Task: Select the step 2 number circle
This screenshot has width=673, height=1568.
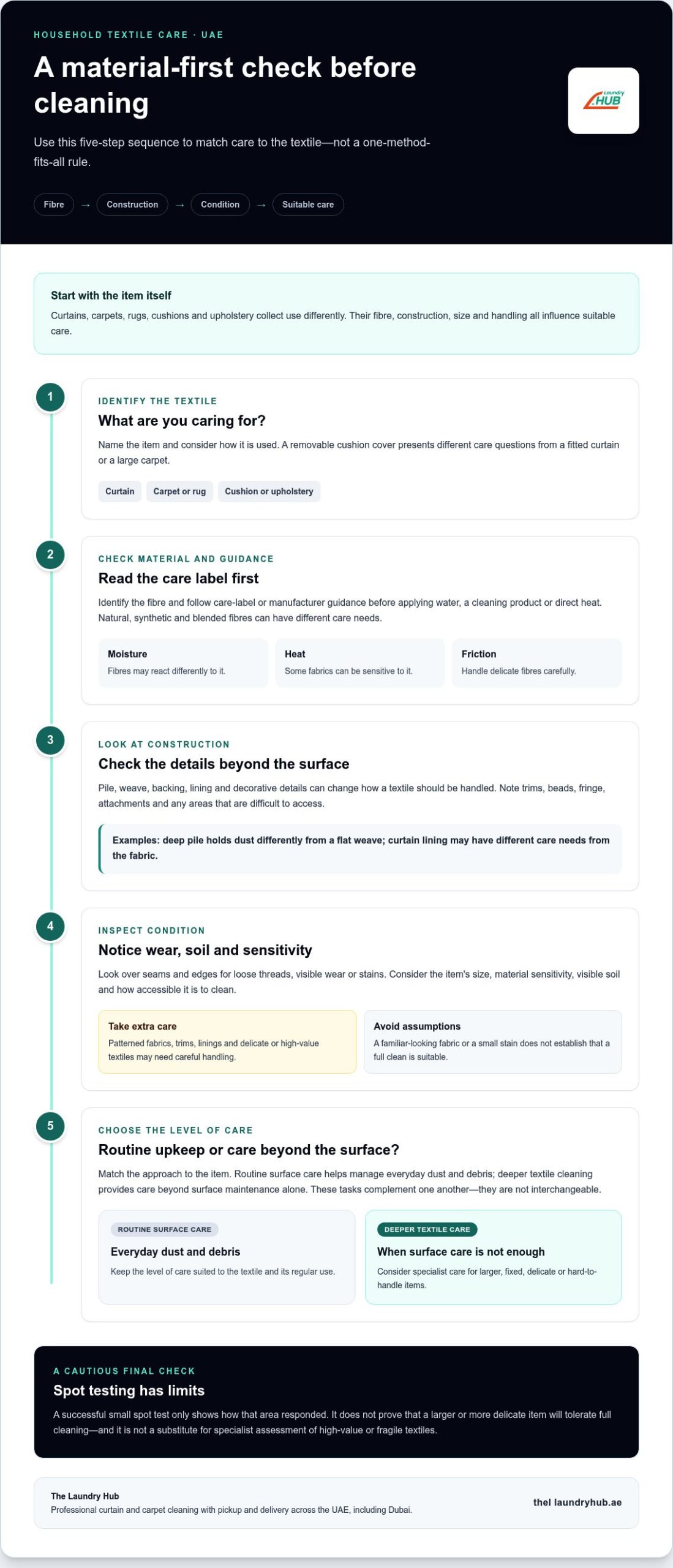Action: point(50,555)
